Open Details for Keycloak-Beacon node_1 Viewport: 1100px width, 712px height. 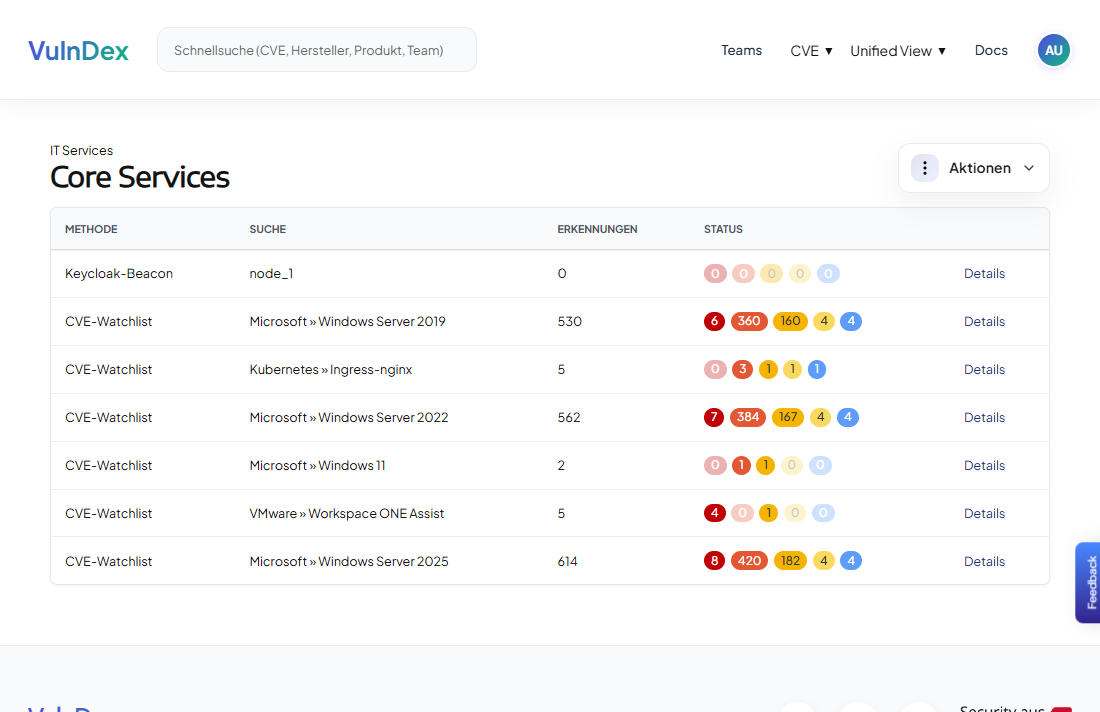984,274
